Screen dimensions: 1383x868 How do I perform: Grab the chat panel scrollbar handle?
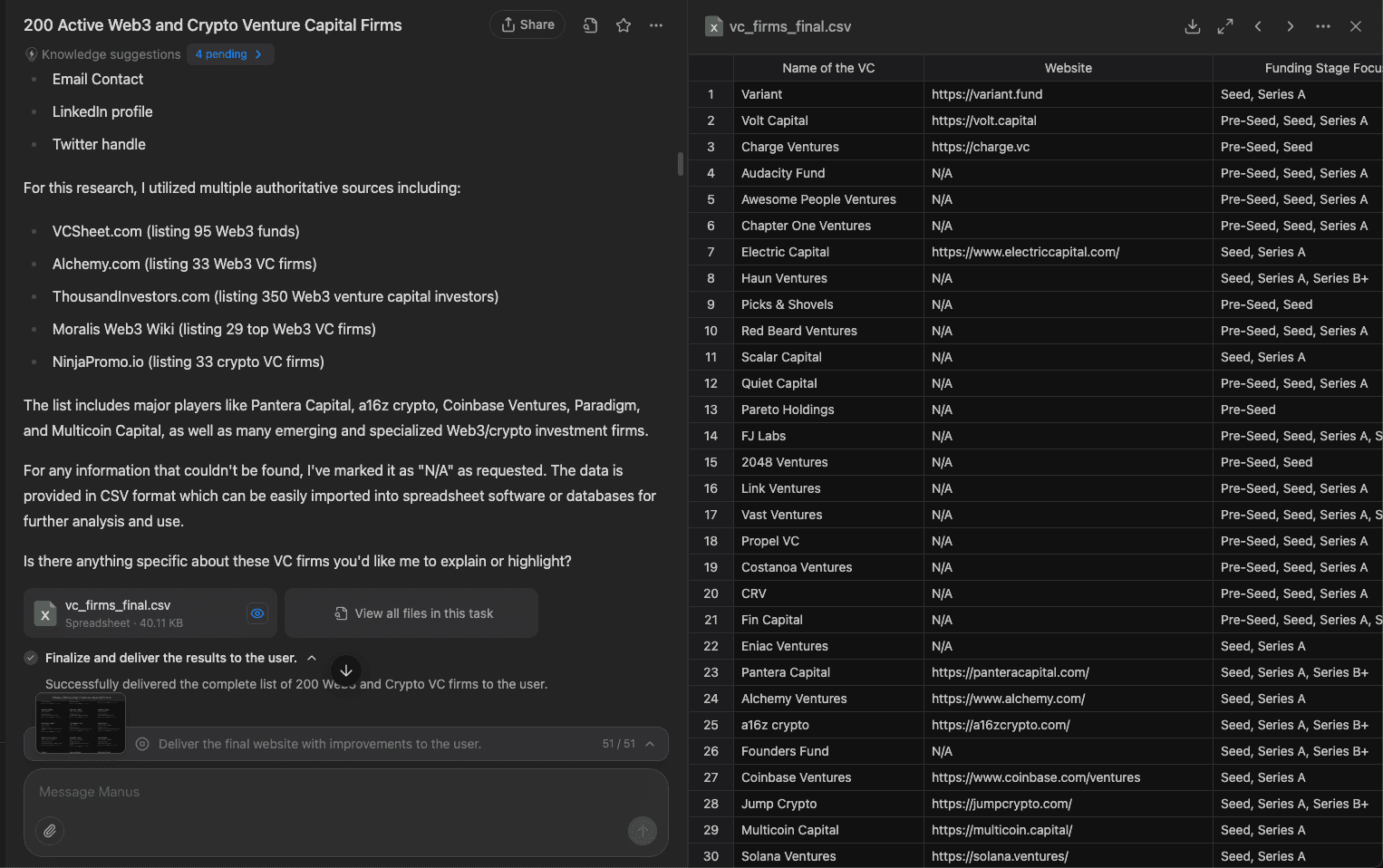pos(681,164)
